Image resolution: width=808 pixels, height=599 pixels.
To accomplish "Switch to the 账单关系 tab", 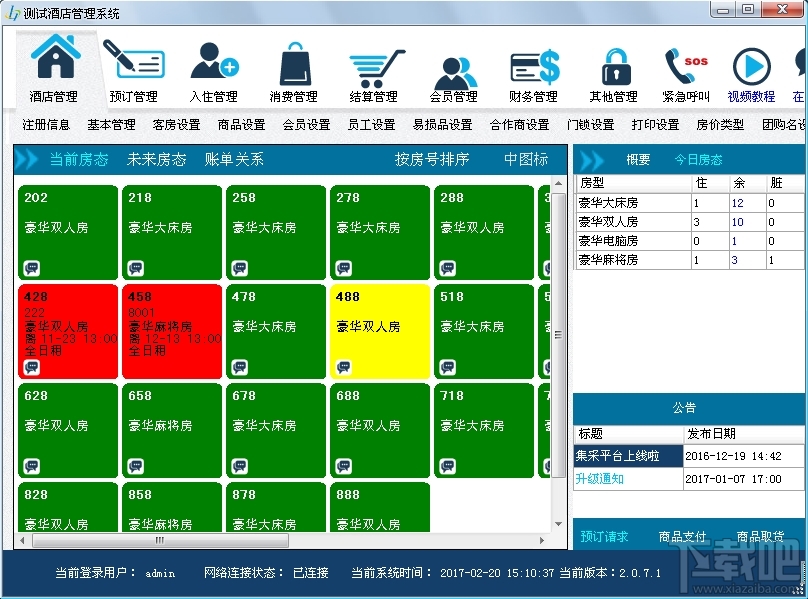I will point(234,159).
